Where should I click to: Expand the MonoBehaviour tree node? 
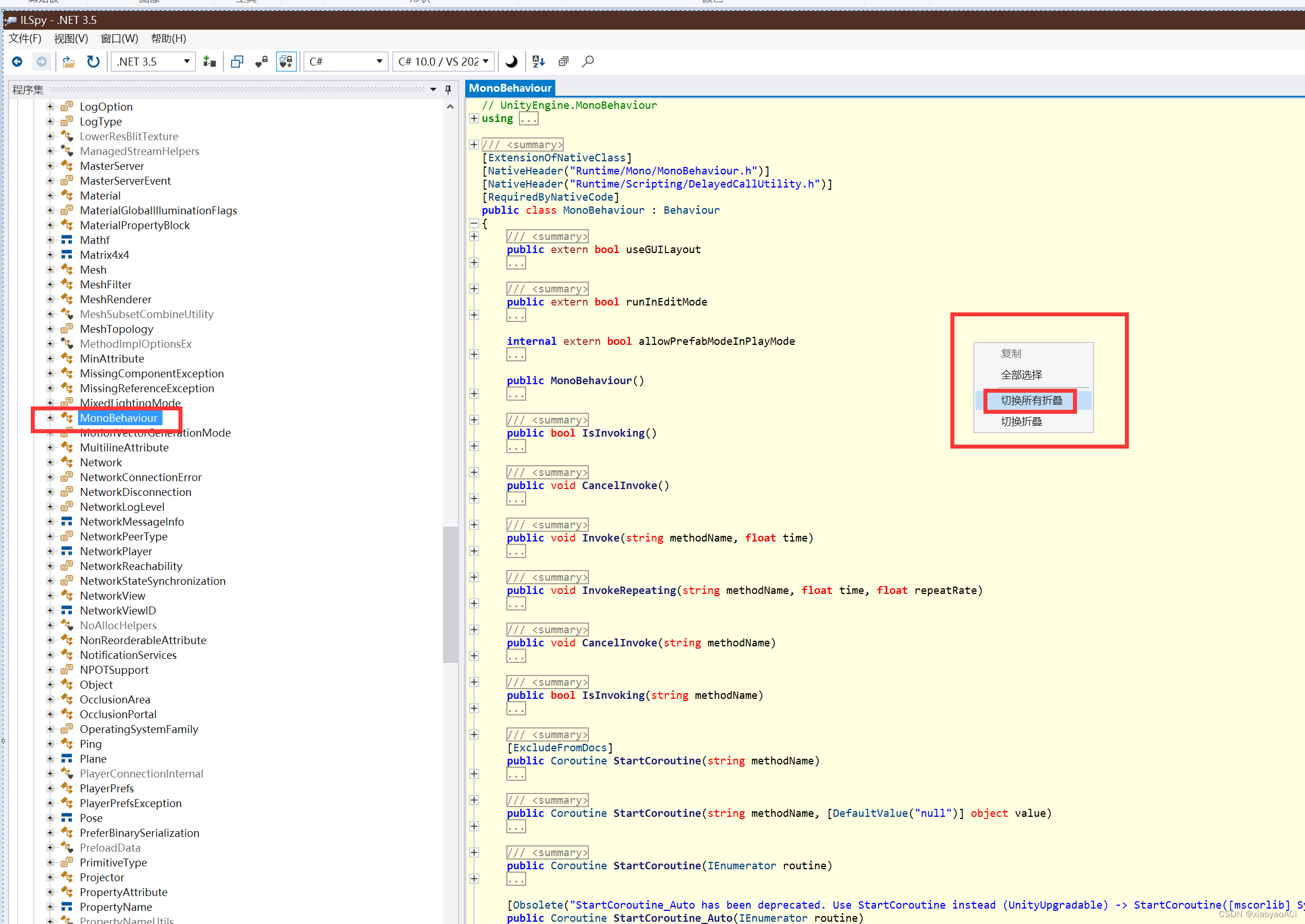[x=49, y=418]
